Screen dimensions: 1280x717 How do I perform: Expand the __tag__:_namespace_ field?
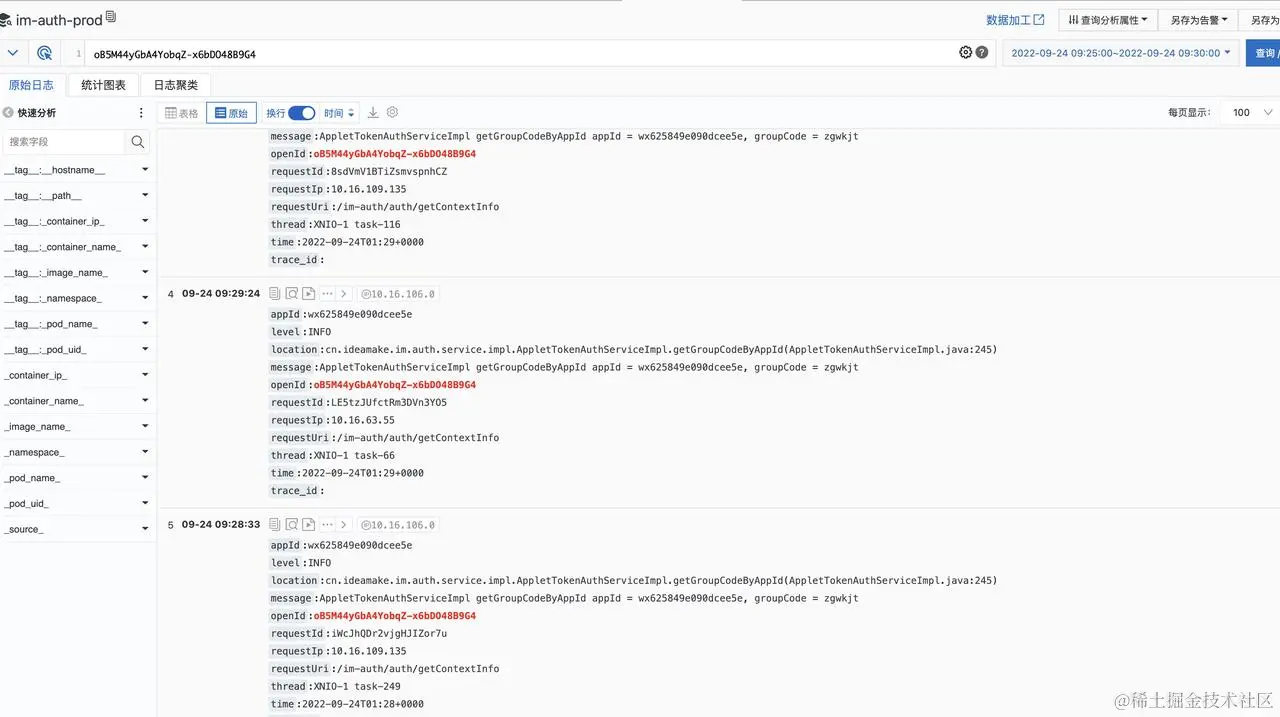(x=145, y=298)
